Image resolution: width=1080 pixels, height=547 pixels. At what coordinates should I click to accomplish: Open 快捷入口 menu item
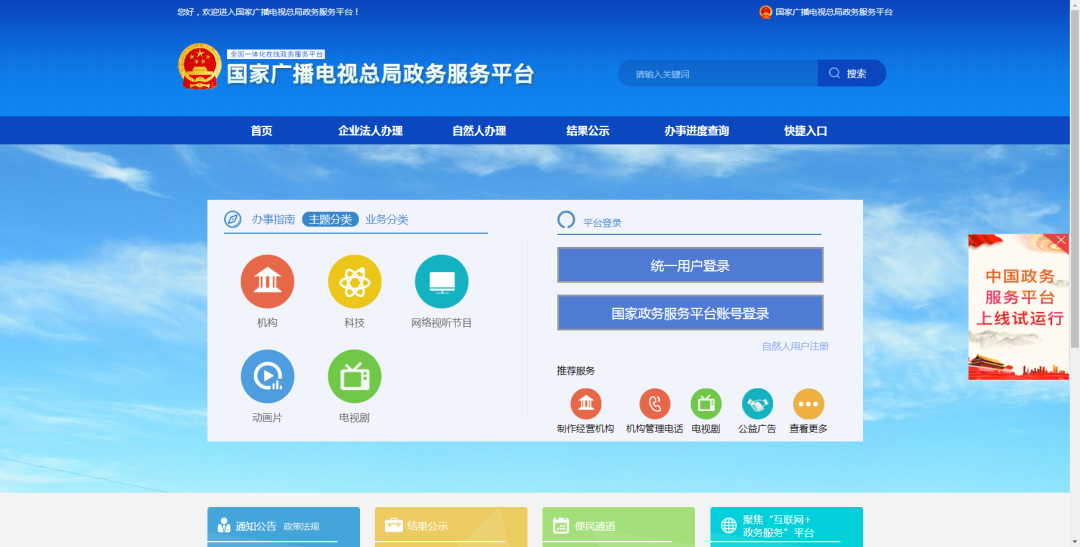pos(805,131)
